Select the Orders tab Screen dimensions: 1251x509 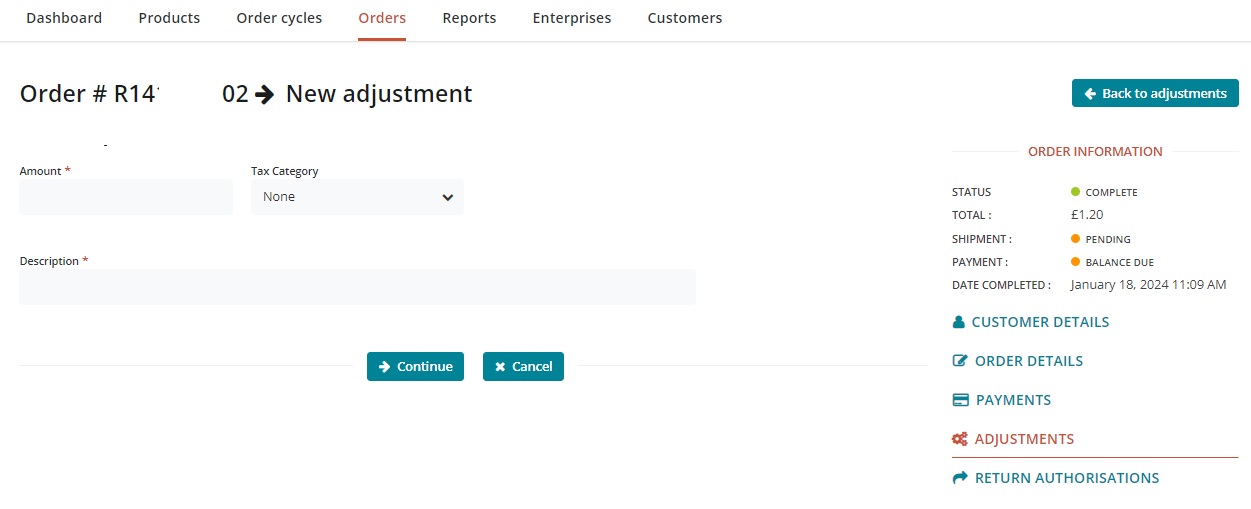382,18
